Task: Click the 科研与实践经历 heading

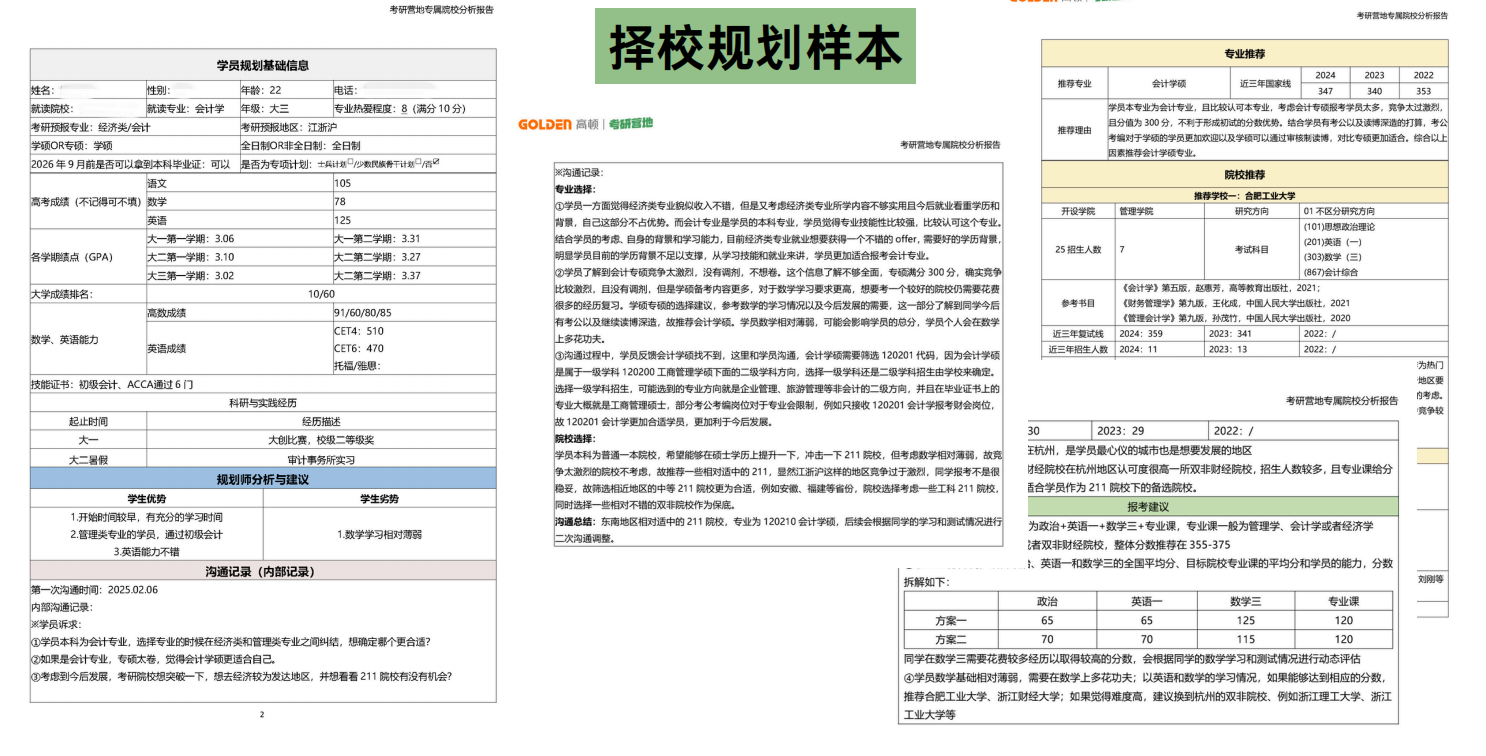Action: point(263,403)
